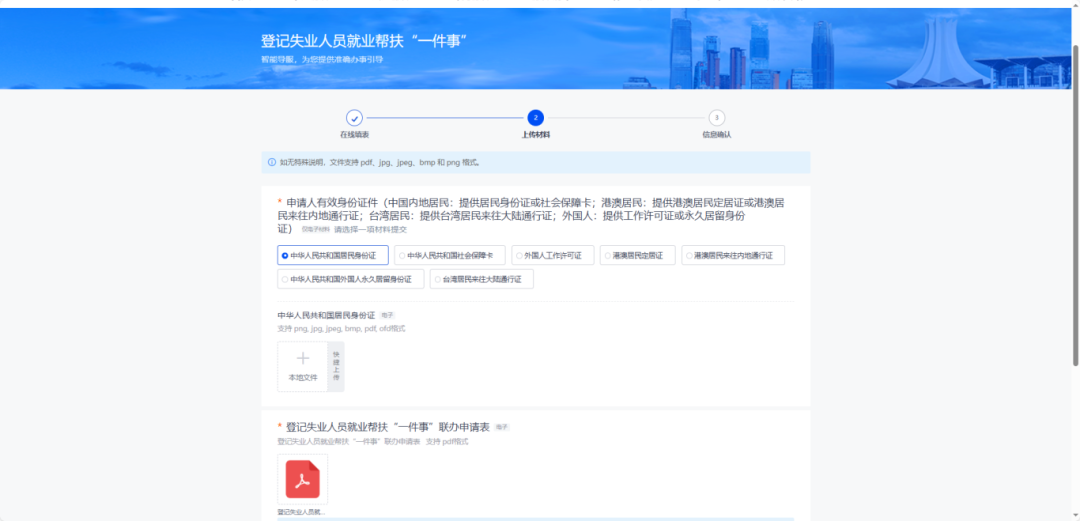Click the 上传材料 step label
The height and width of the screenshot is (521, 1080).
(535, 135)
